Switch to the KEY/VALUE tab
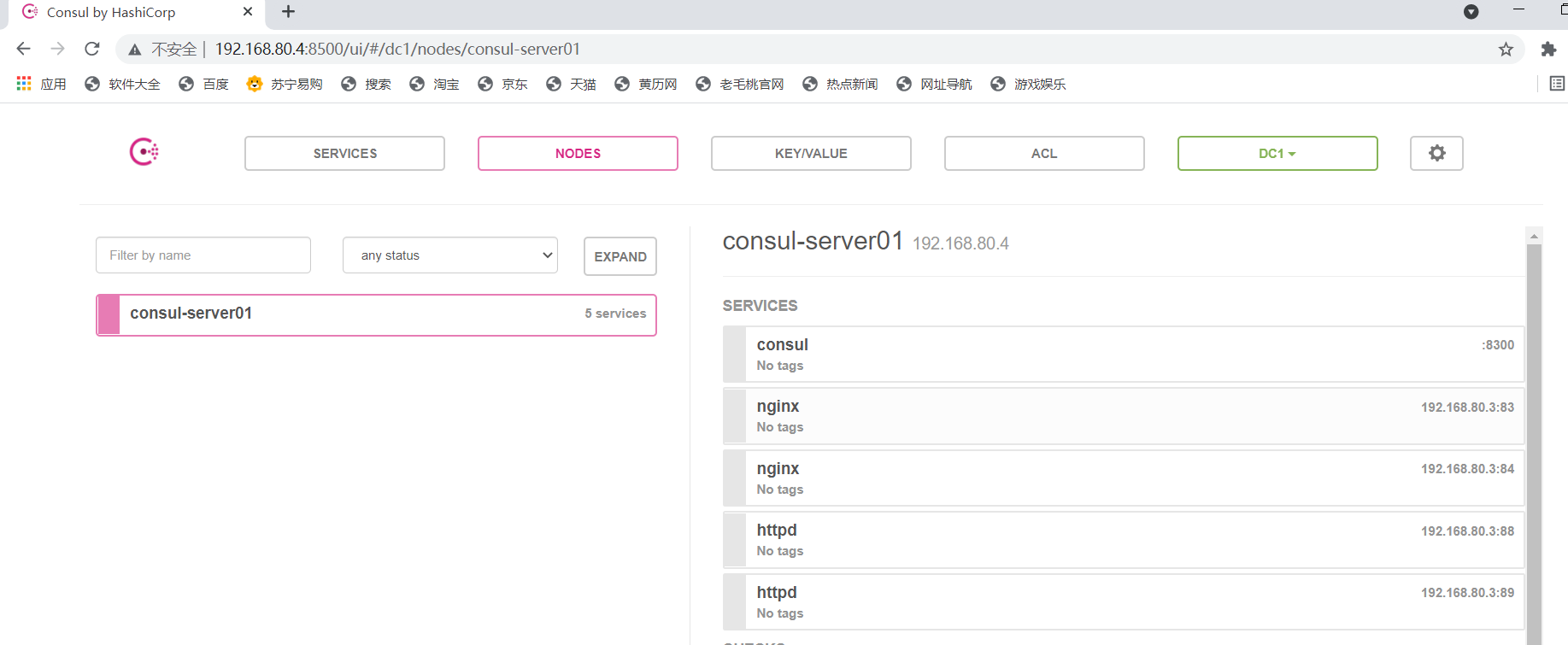This screenshot has width=1568, height=645. click(x=811, y=153)
